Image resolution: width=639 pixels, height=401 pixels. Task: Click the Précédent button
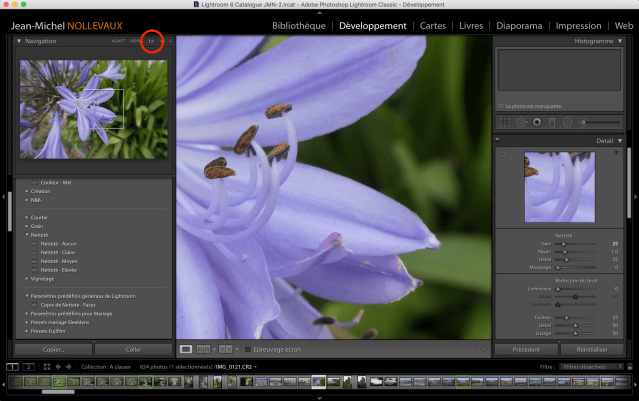[x=526, y=350]
